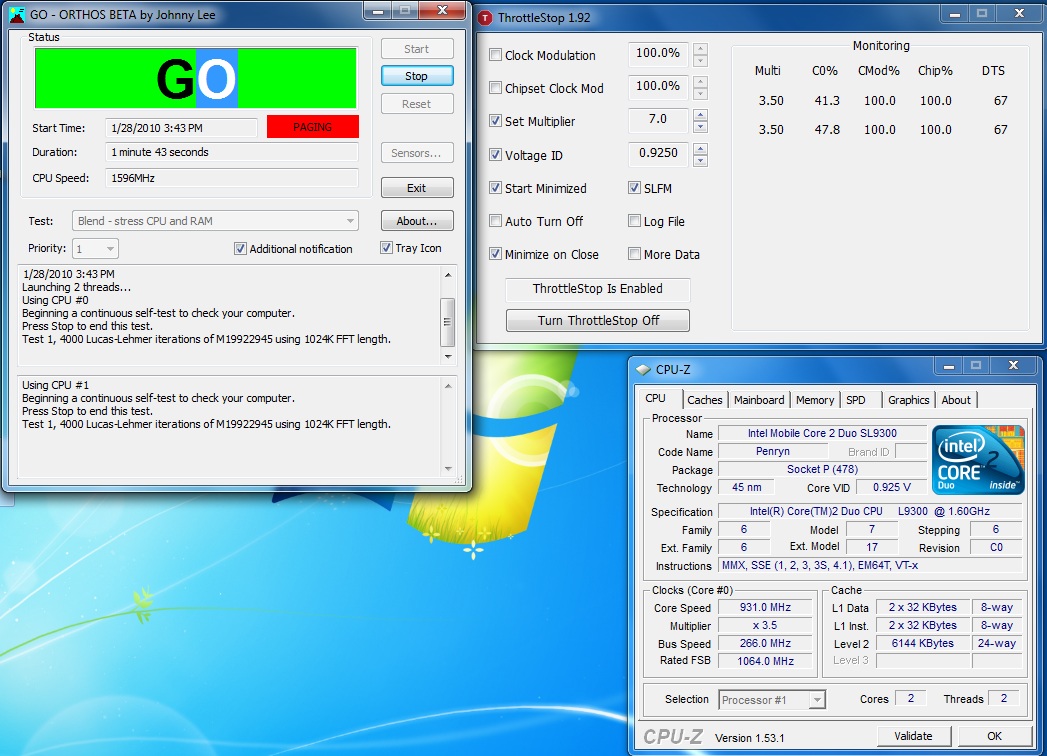The height and width of the screenshot is (756, 1047).
Task: Click the Exit button in ORTHOS
Action: click(417, 188)
